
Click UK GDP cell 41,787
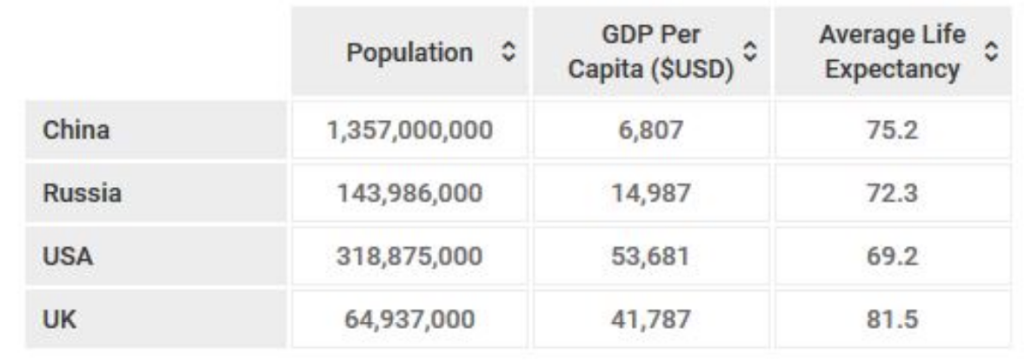click(651, 319)
